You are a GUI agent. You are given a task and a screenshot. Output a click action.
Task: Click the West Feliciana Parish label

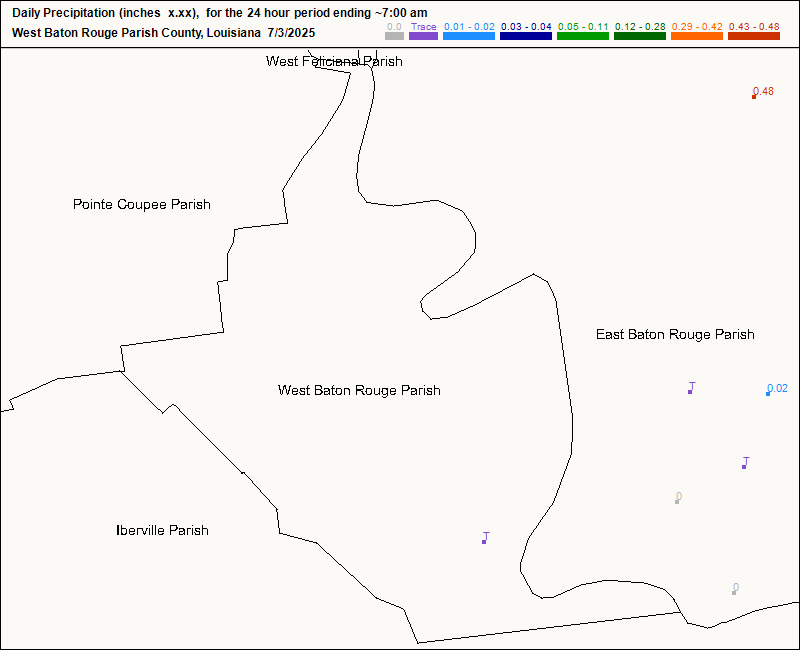[x=334, y=61]
